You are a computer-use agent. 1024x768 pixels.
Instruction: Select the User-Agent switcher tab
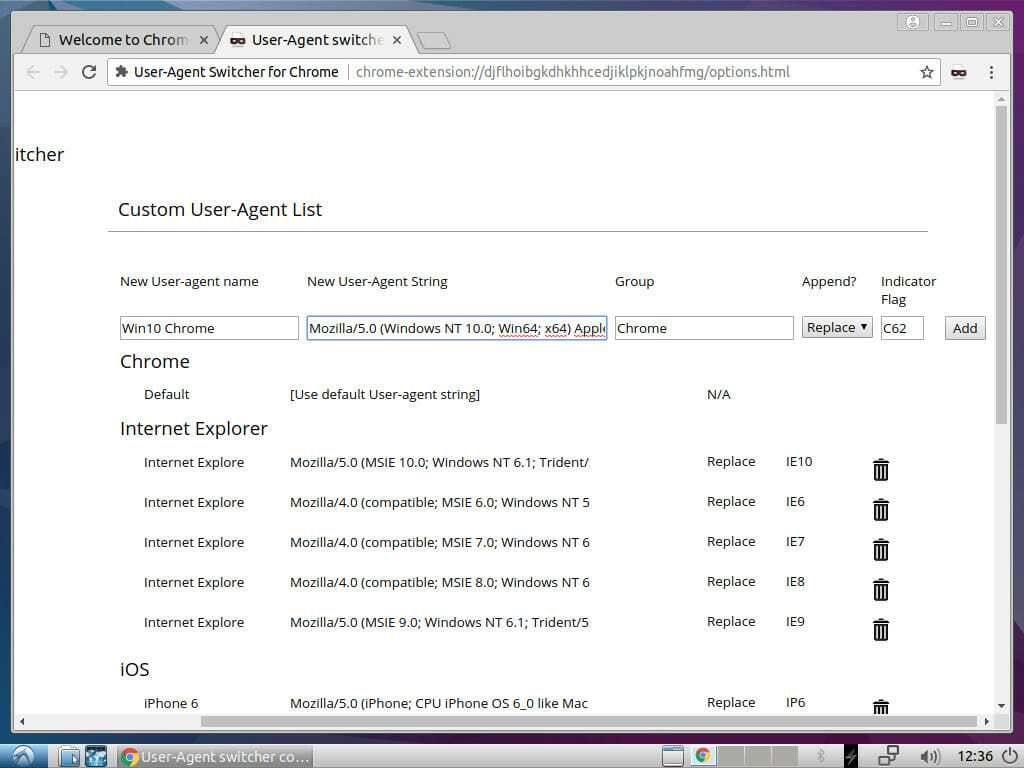tap(310, 39)
